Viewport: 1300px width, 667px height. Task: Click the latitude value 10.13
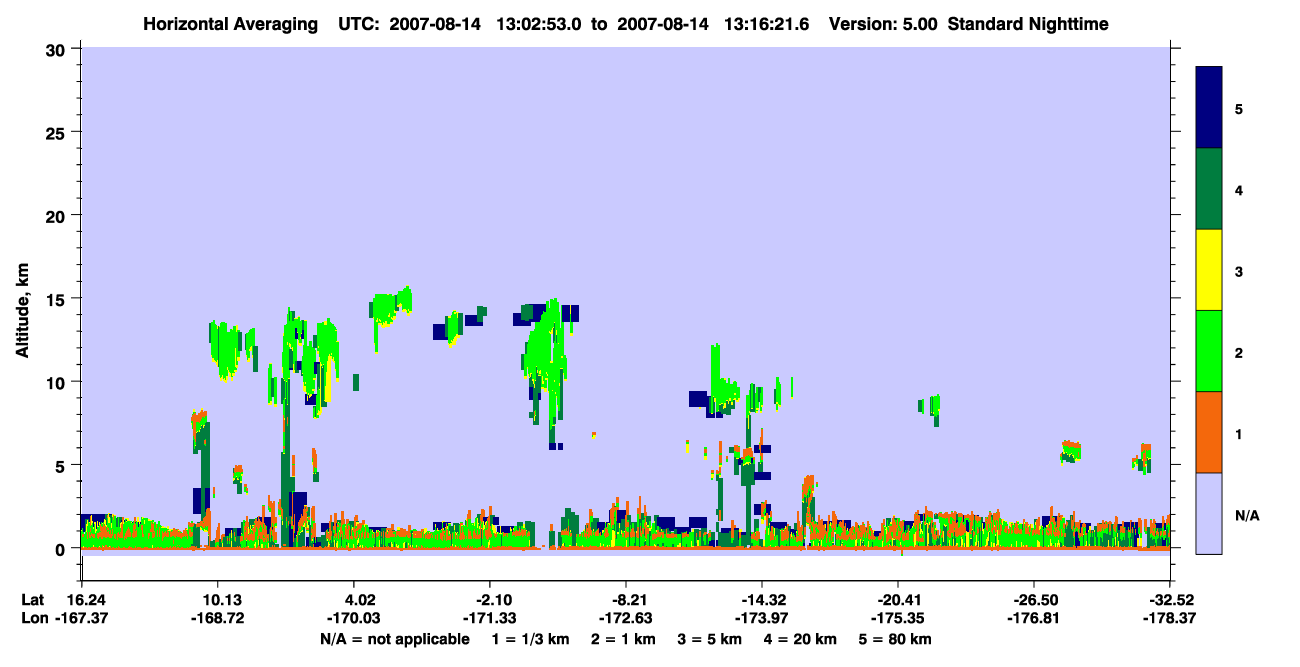(217, 600)
